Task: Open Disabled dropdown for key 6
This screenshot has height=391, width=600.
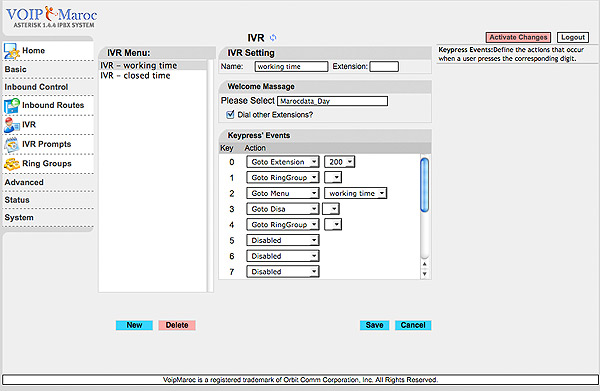Action: pos(282,256)
